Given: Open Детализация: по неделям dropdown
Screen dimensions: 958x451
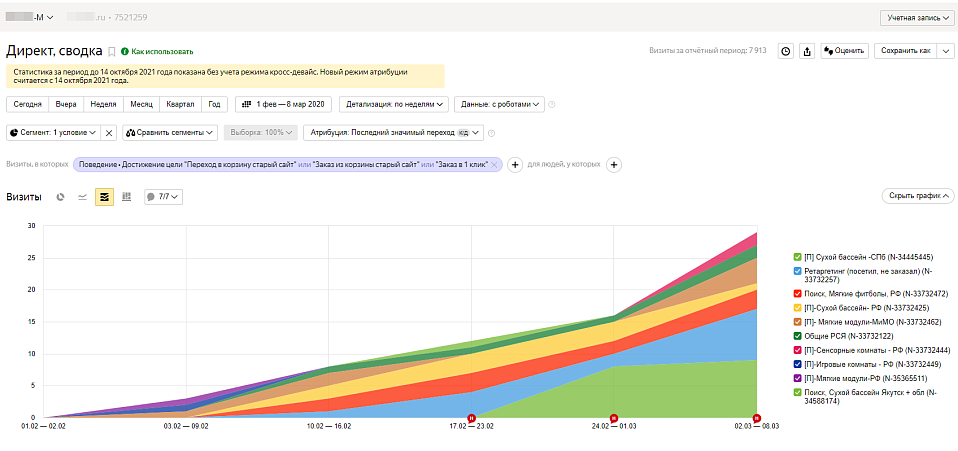Looking at the screenshot, I should (x=394, y=104).
